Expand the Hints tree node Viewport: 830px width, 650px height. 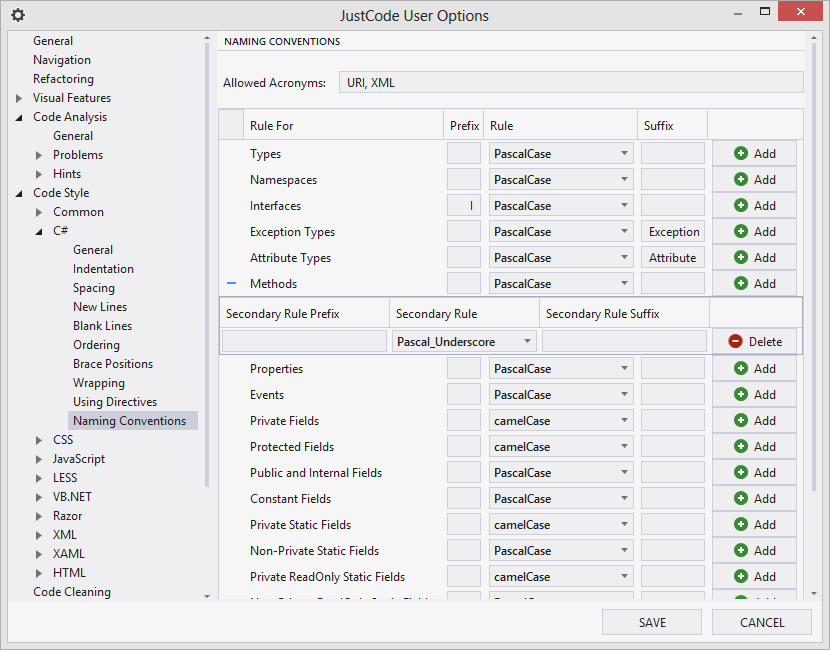coord(39,174)
